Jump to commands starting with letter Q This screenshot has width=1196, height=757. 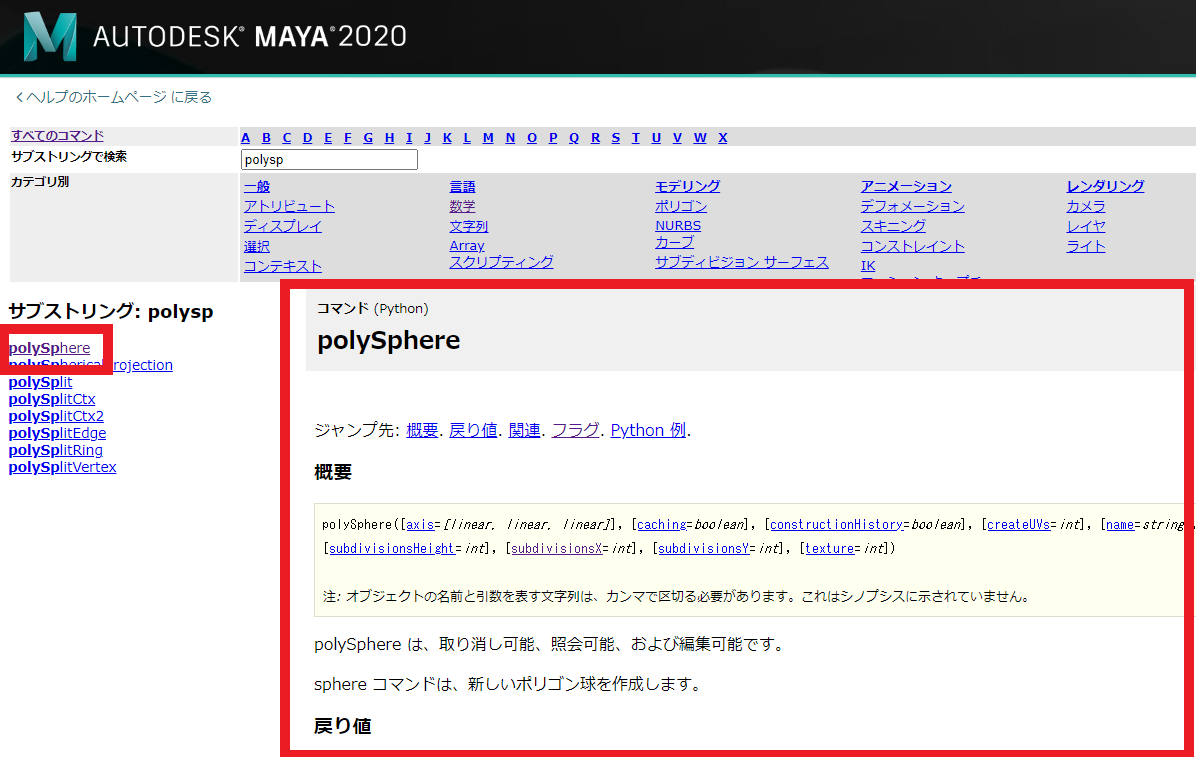574,138
